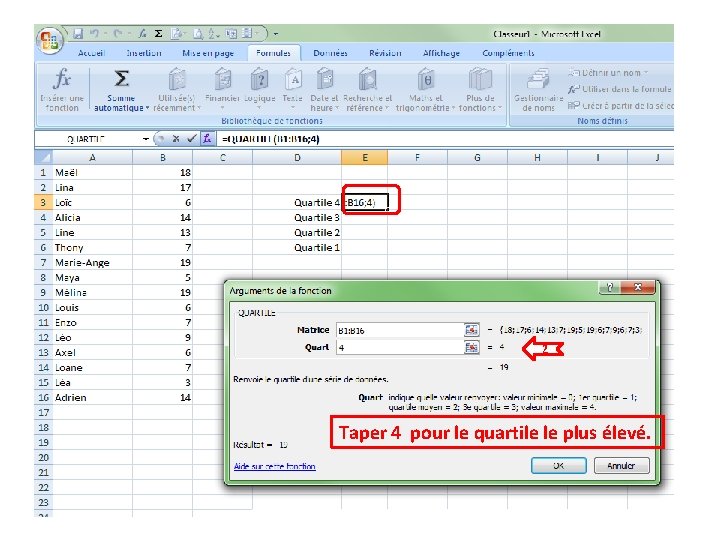The height and width of the screenshot is (540, 720).
Task: Click the dialog help question mark button
Action: (609, 288)
